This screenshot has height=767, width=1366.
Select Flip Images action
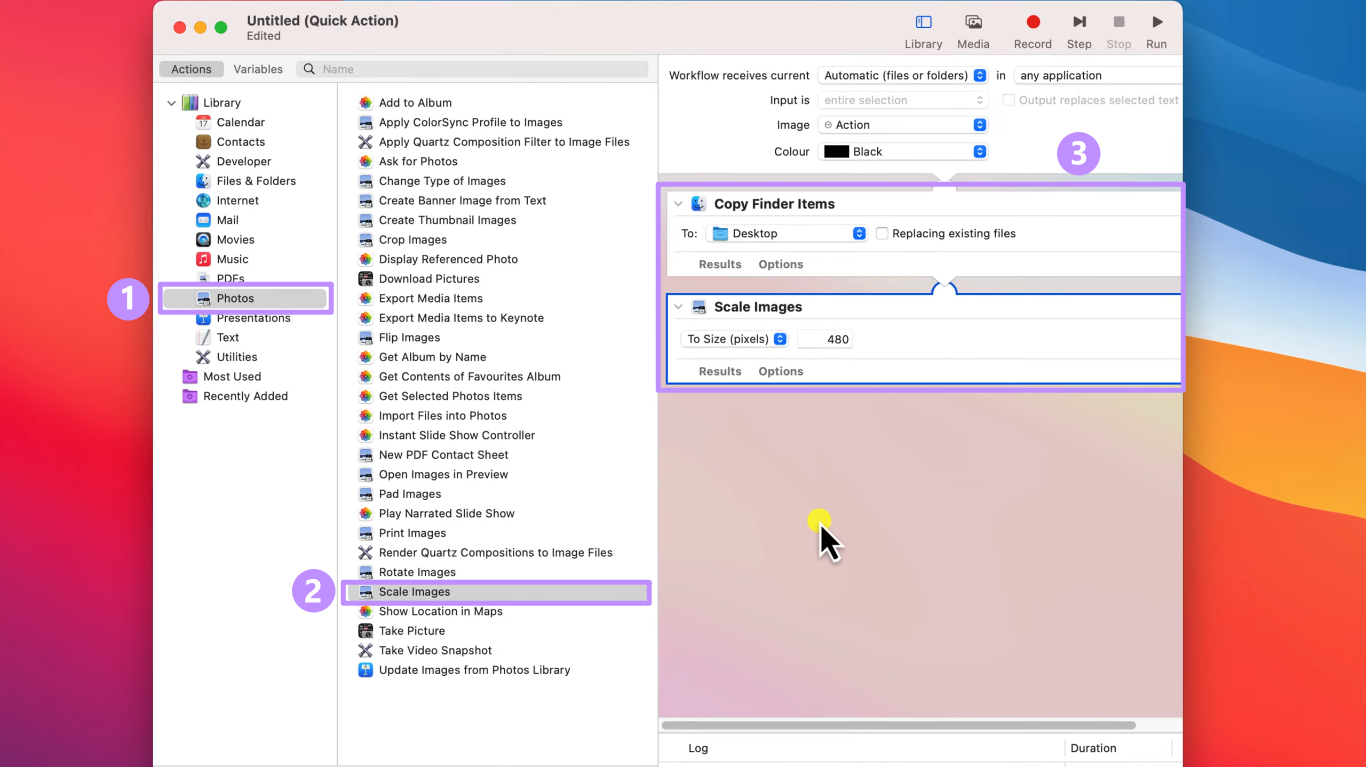409,337
